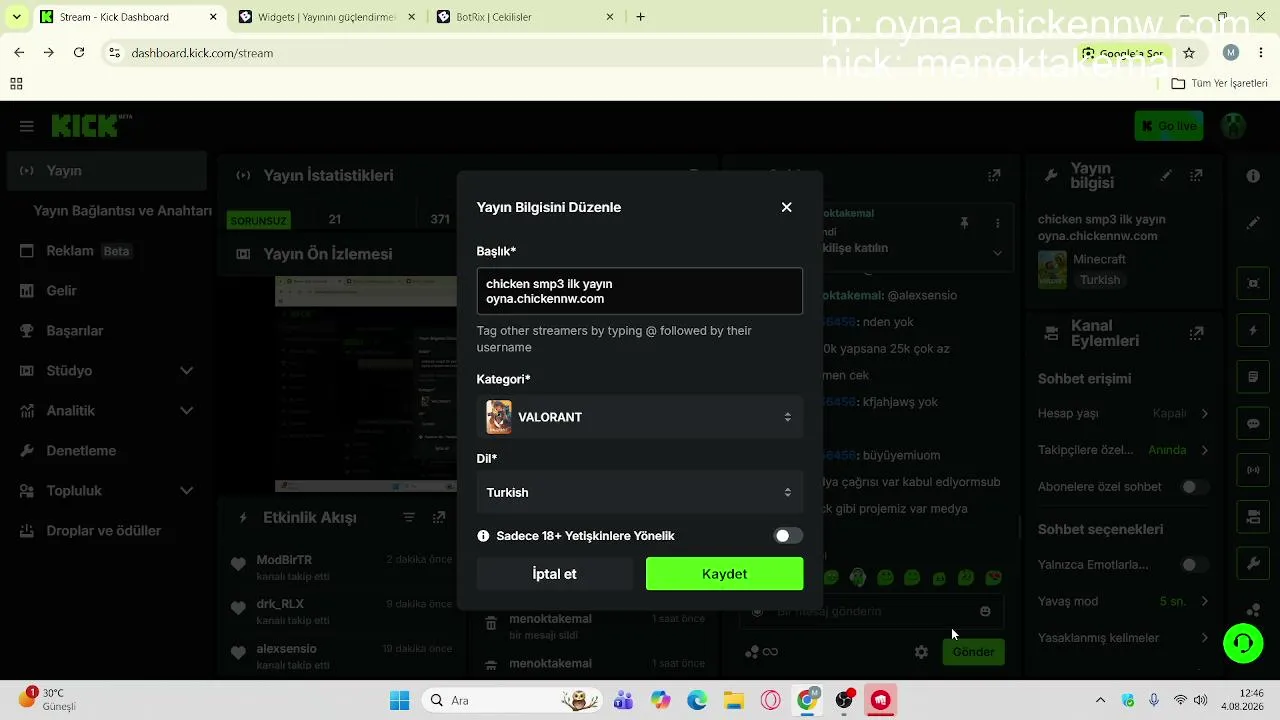The image size is (1280, 720).
Task: Expand the pinned chat message chevron
Action: click(x=997, y=253)
